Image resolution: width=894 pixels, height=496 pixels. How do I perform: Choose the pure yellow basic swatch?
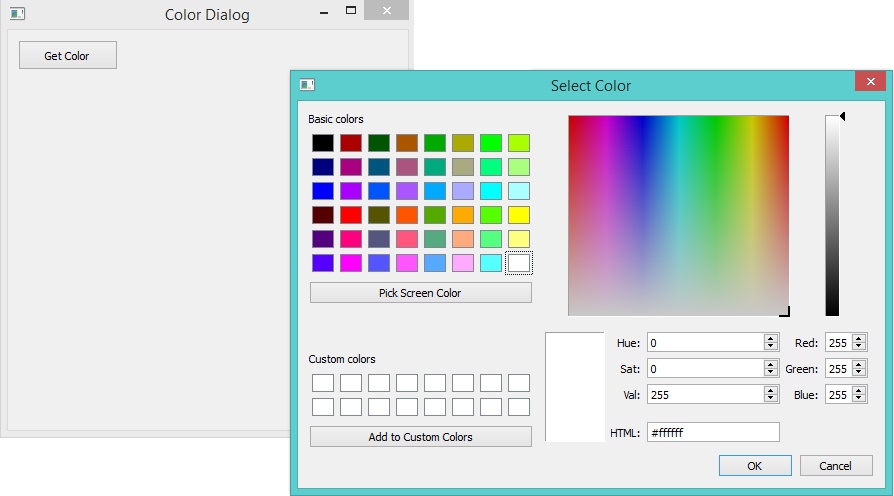[x=518, y=215]
